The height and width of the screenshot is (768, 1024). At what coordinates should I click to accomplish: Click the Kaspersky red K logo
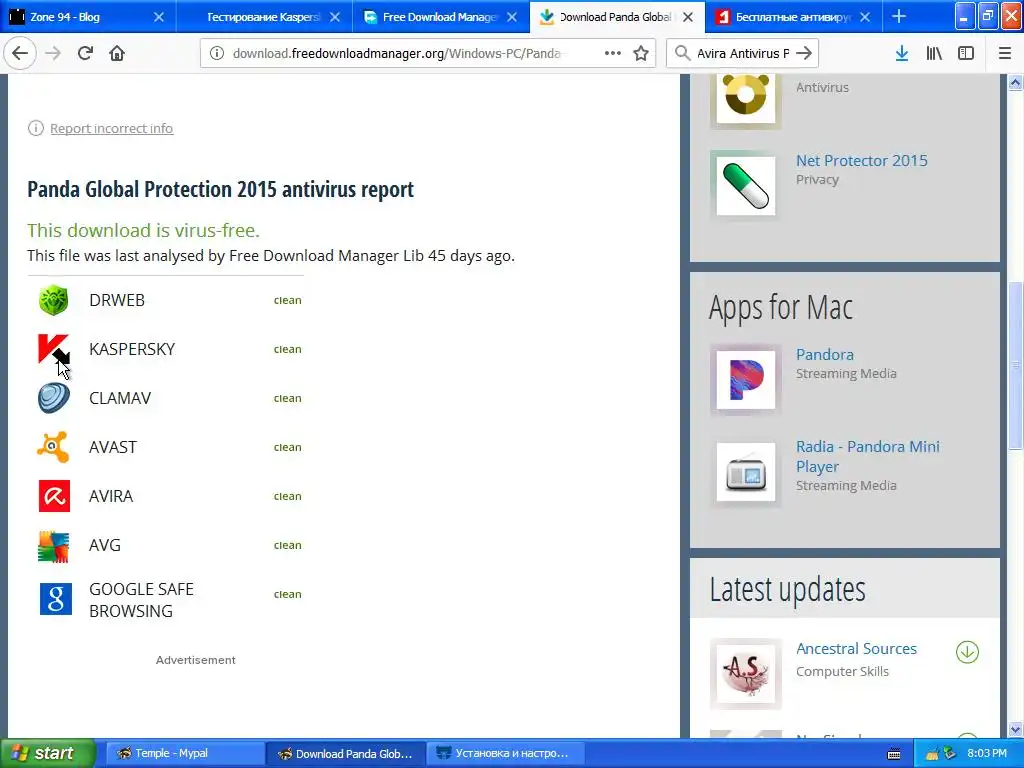point(54,349)
